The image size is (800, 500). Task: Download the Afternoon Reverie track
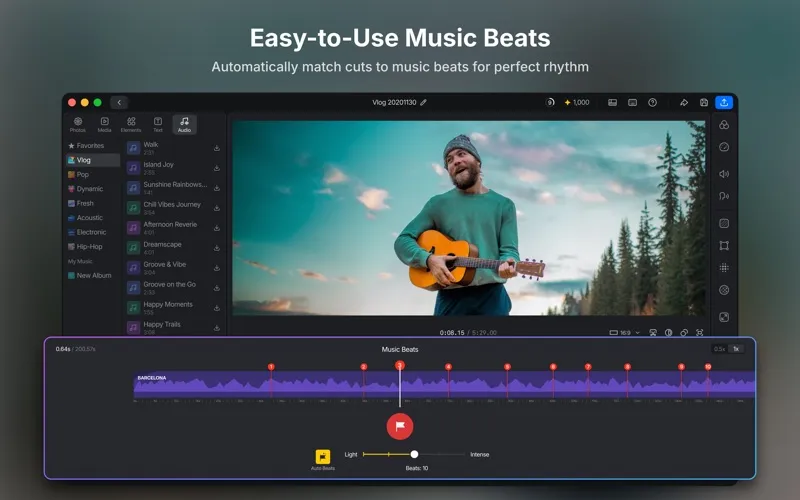(217, 228)
